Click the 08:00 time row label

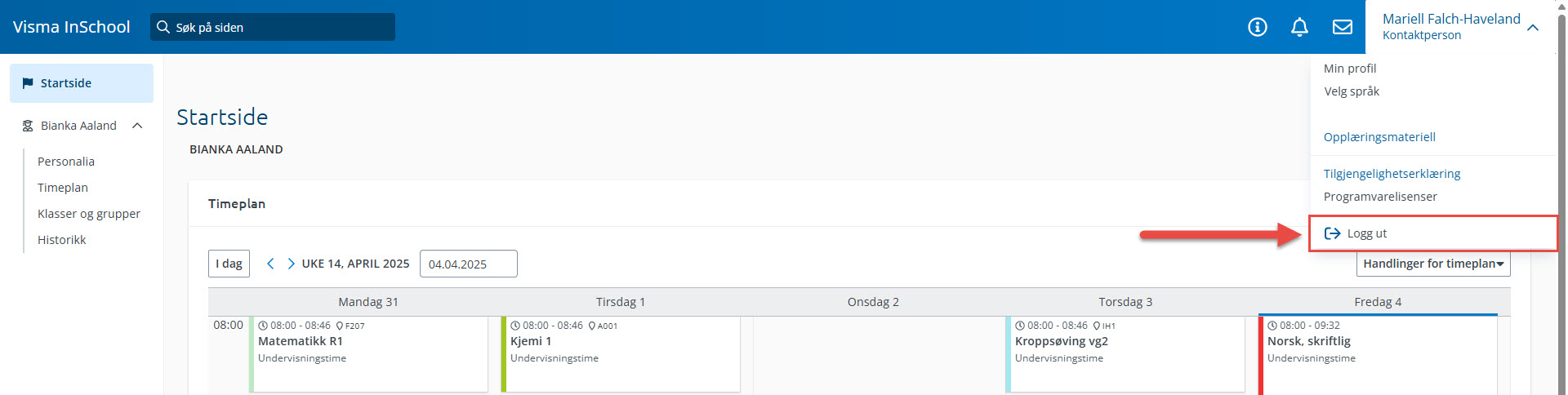228,325
